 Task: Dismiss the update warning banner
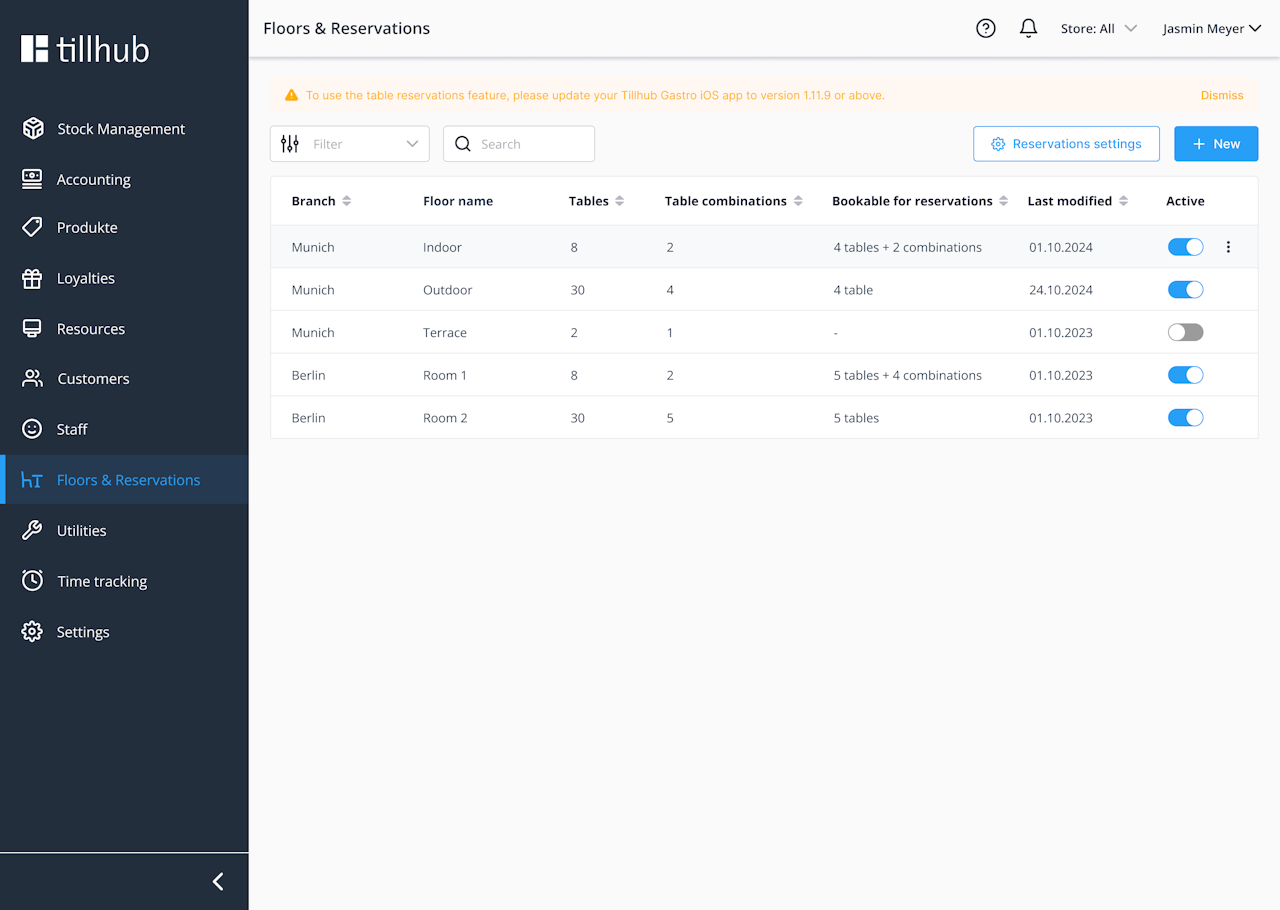click(1222, 95)
